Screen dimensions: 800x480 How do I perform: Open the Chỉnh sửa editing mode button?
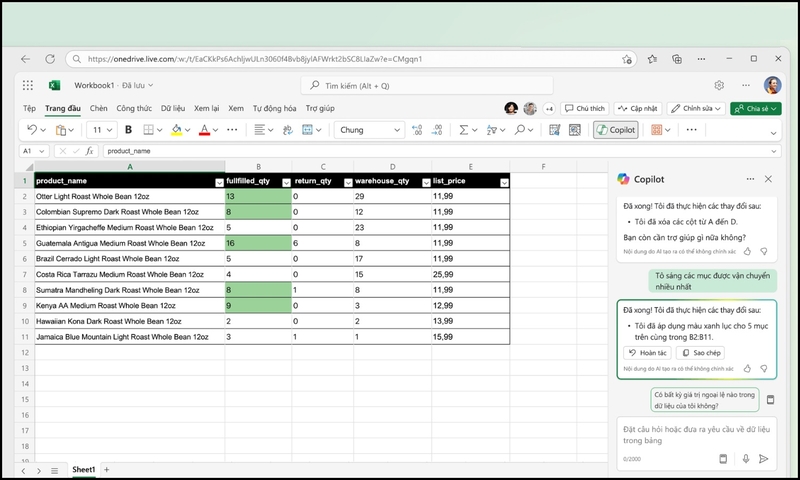coord(696,109)
